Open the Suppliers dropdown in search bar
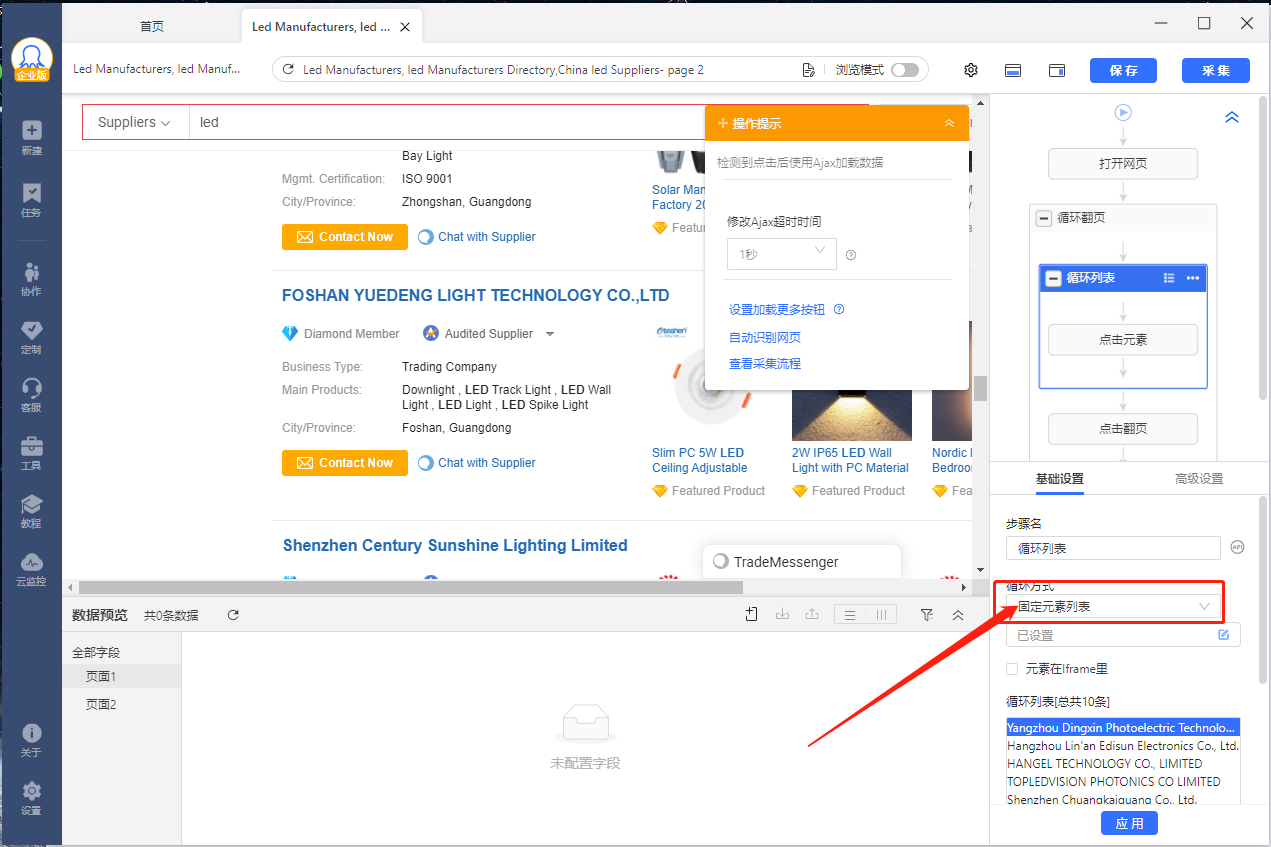 (134, 122)
